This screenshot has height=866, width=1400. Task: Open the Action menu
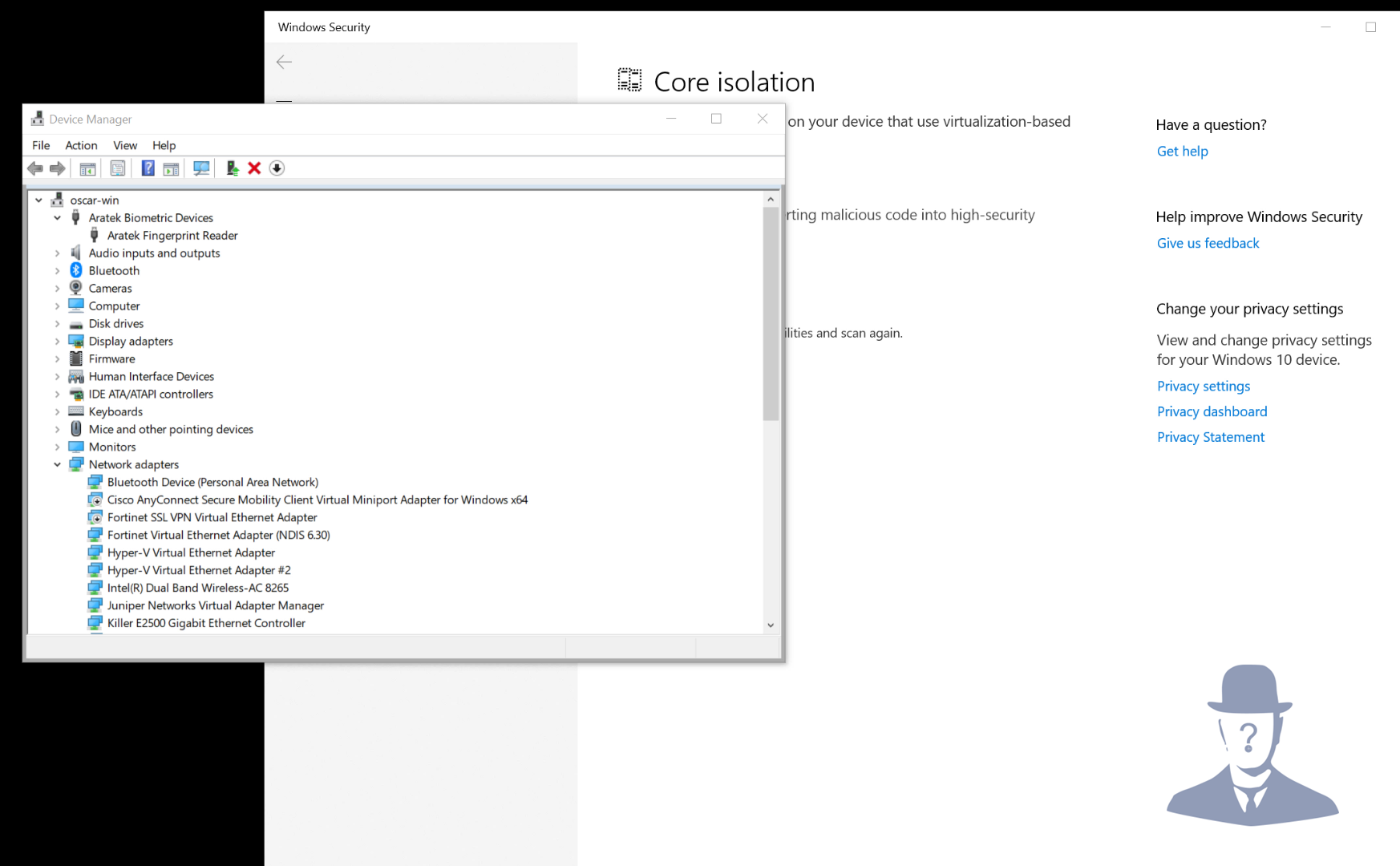click(81, 145)
